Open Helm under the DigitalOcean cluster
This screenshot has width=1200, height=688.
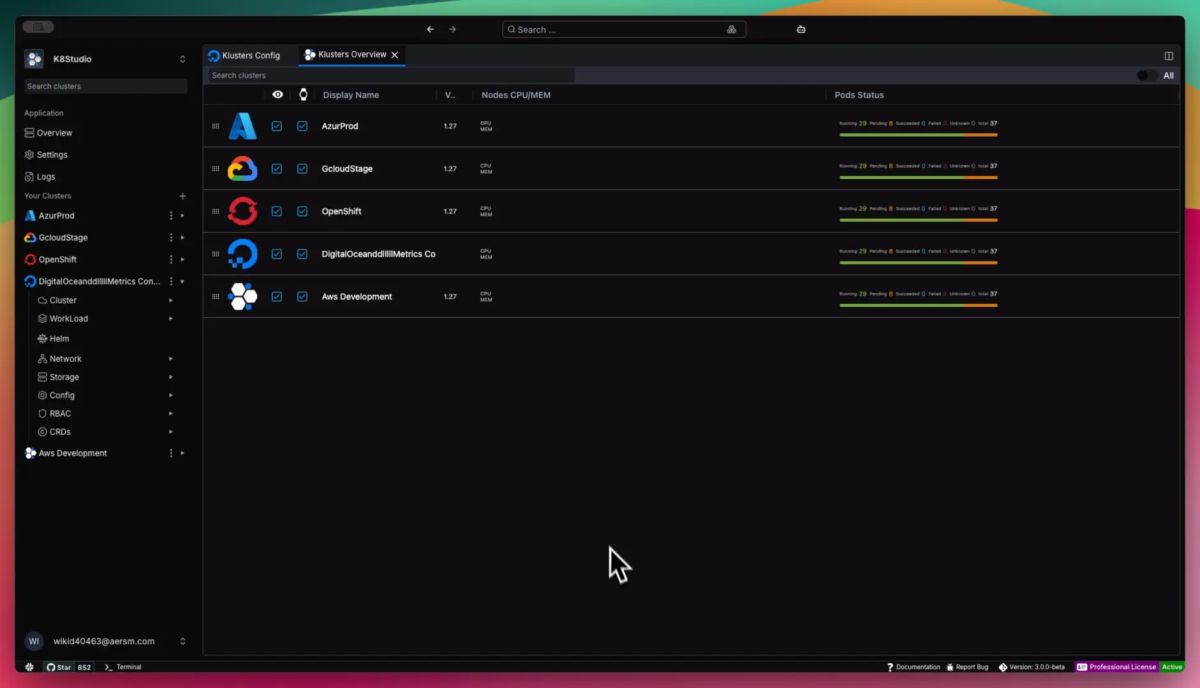(x=53, y=339)
